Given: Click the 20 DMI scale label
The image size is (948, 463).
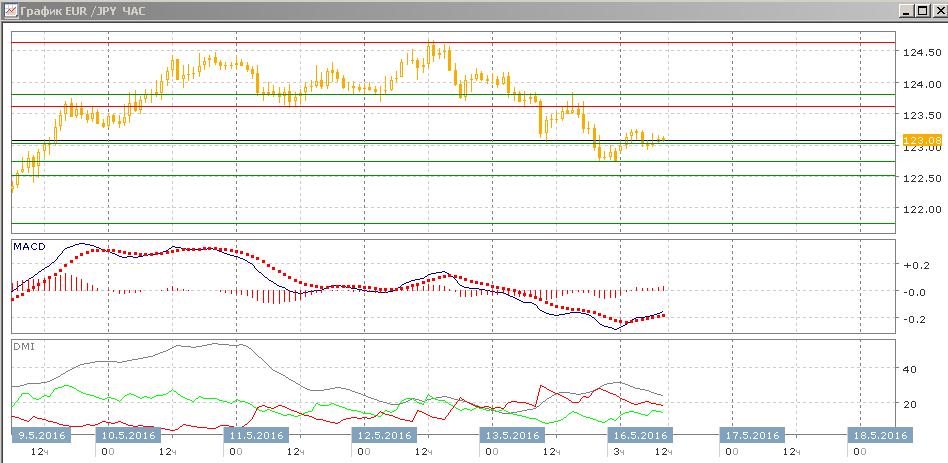Looking at the screenshot, I should click(912, 404).
